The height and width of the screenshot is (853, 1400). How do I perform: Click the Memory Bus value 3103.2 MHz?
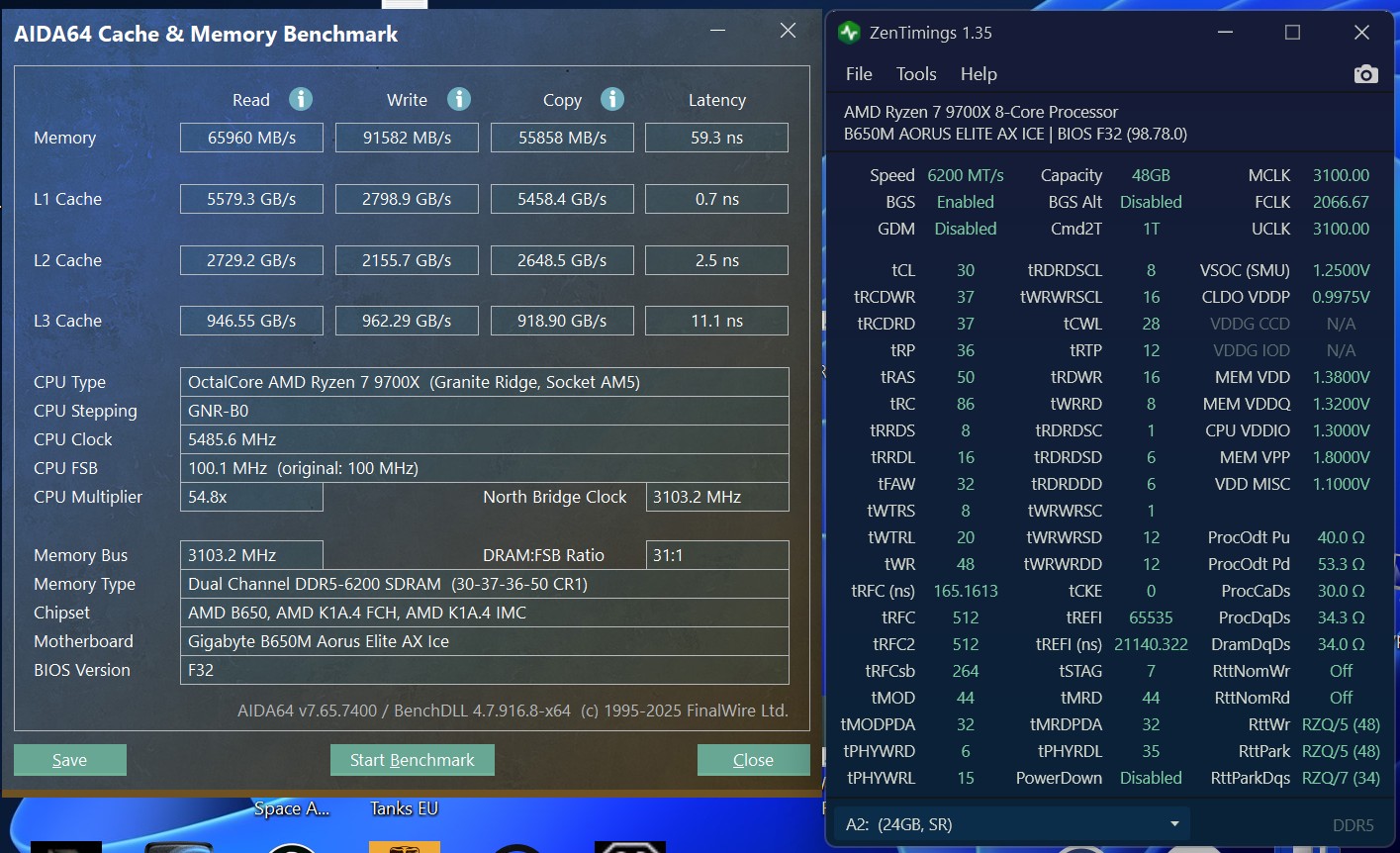pyautogui.click(x=251, y=555)
